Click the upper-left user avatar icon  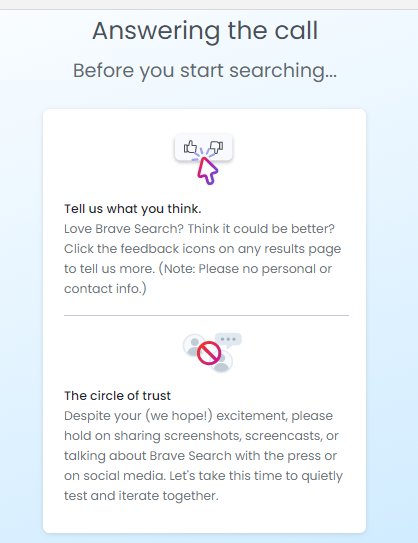(192, 345)
